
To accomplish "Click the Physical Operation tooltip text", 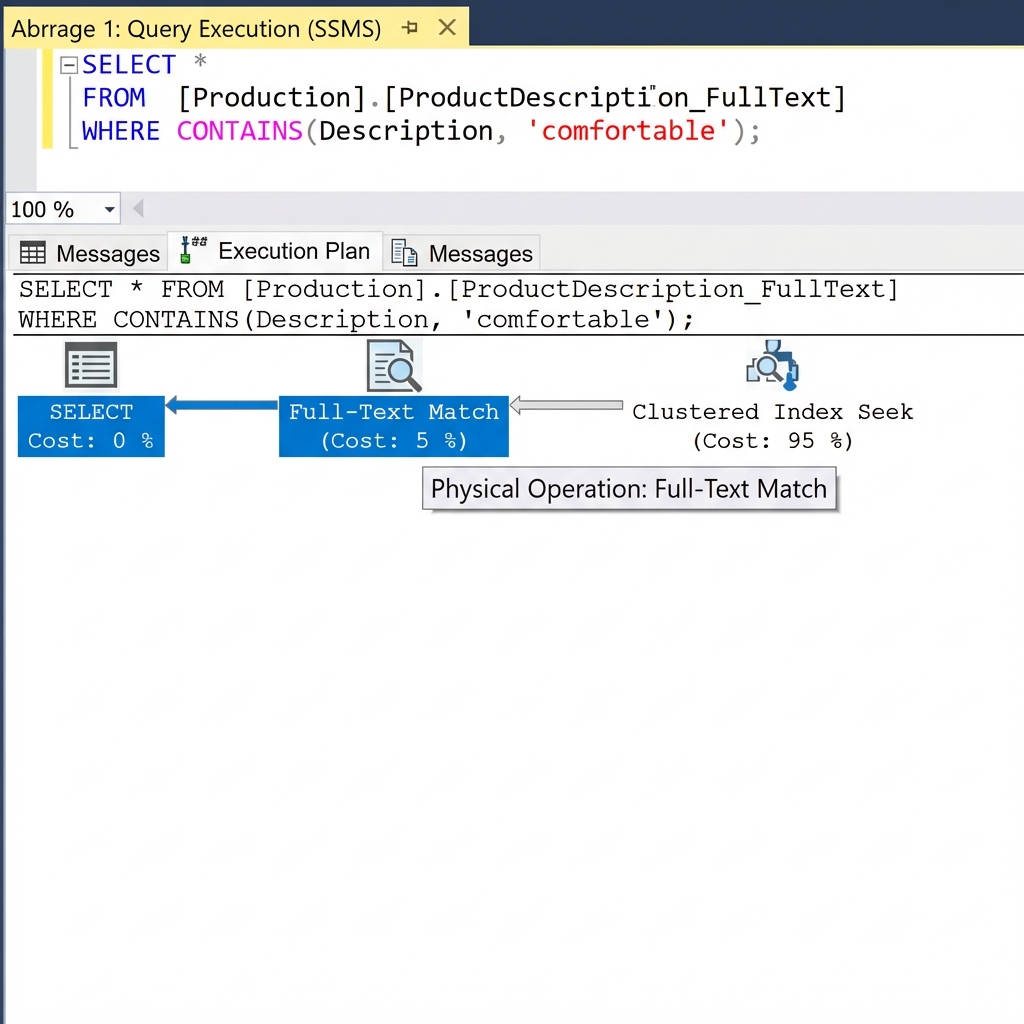I will (629, 489).
